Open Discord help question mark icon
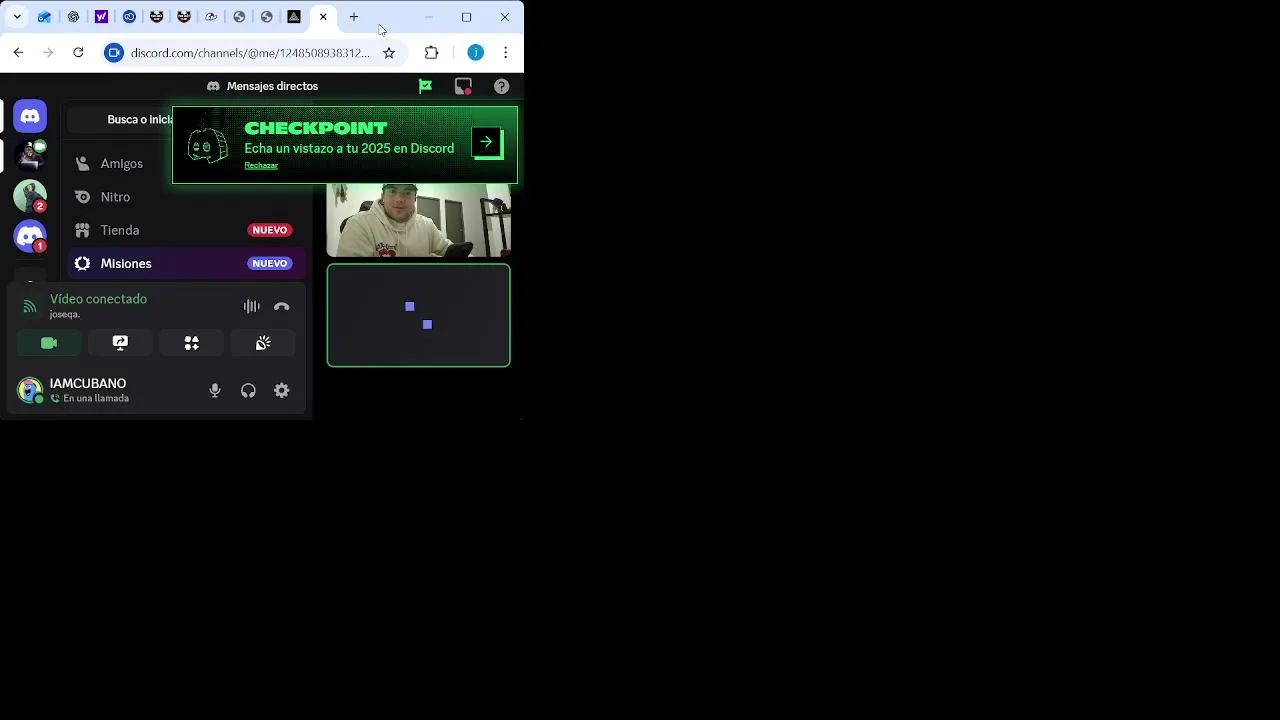 click(x=502, y=86)
